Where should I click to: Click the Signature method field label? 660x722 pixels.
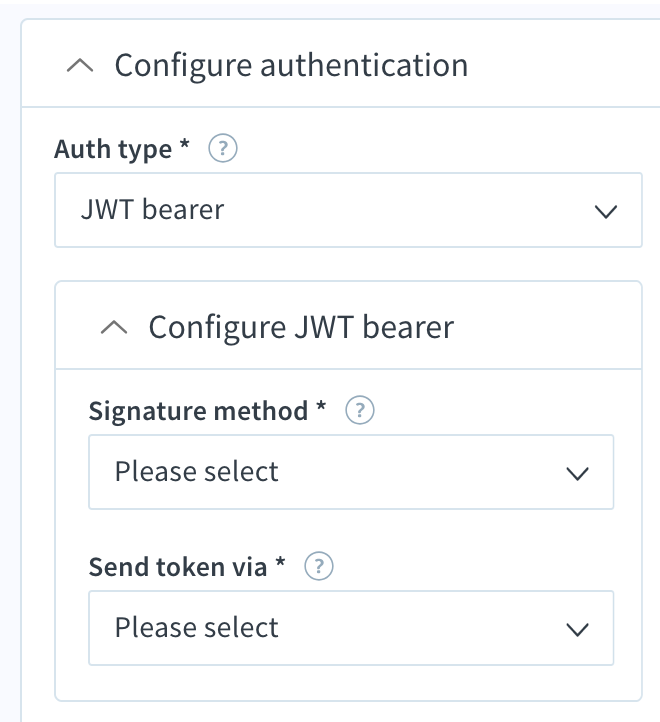click(x=198, y=411)
